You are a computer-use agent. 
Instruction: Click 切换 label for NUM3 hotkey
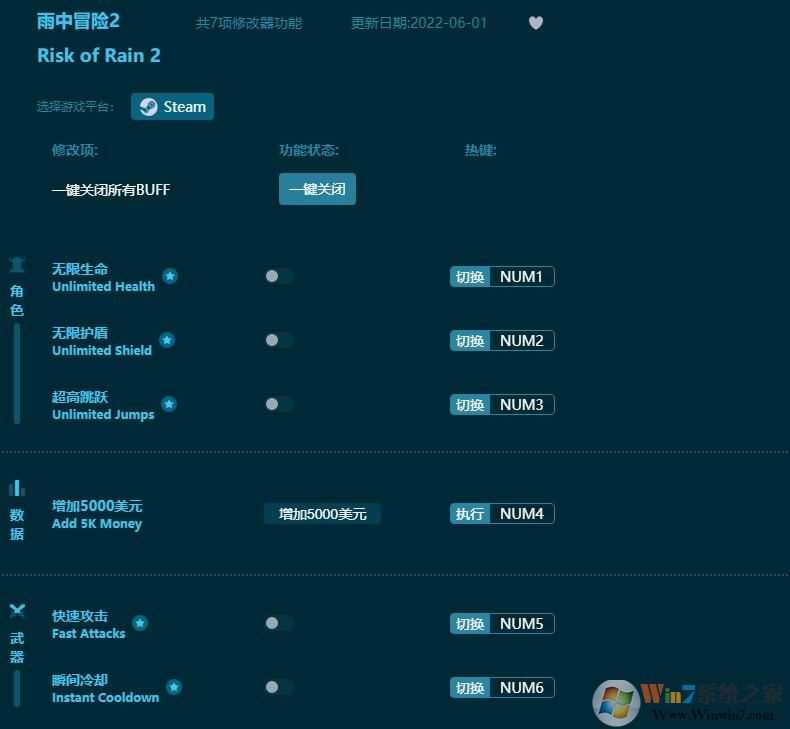[x=470, y=405]
